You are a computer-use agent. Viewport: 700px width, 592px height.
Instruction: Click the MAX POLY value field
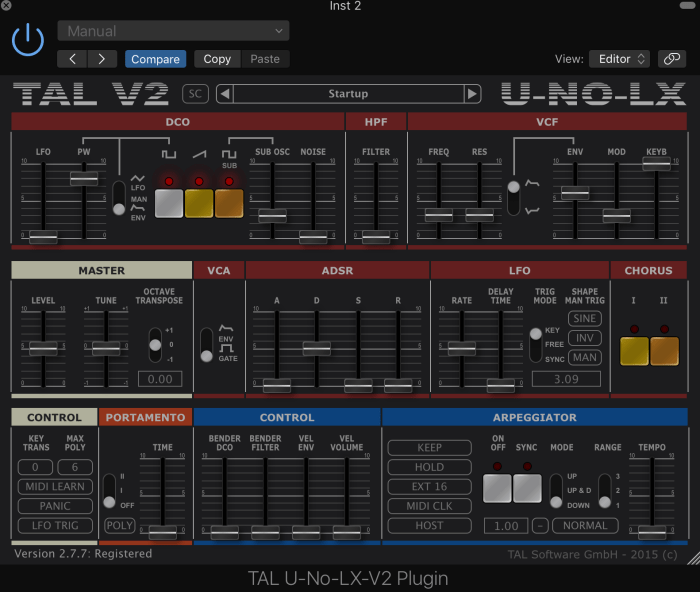tap(74, 467)
